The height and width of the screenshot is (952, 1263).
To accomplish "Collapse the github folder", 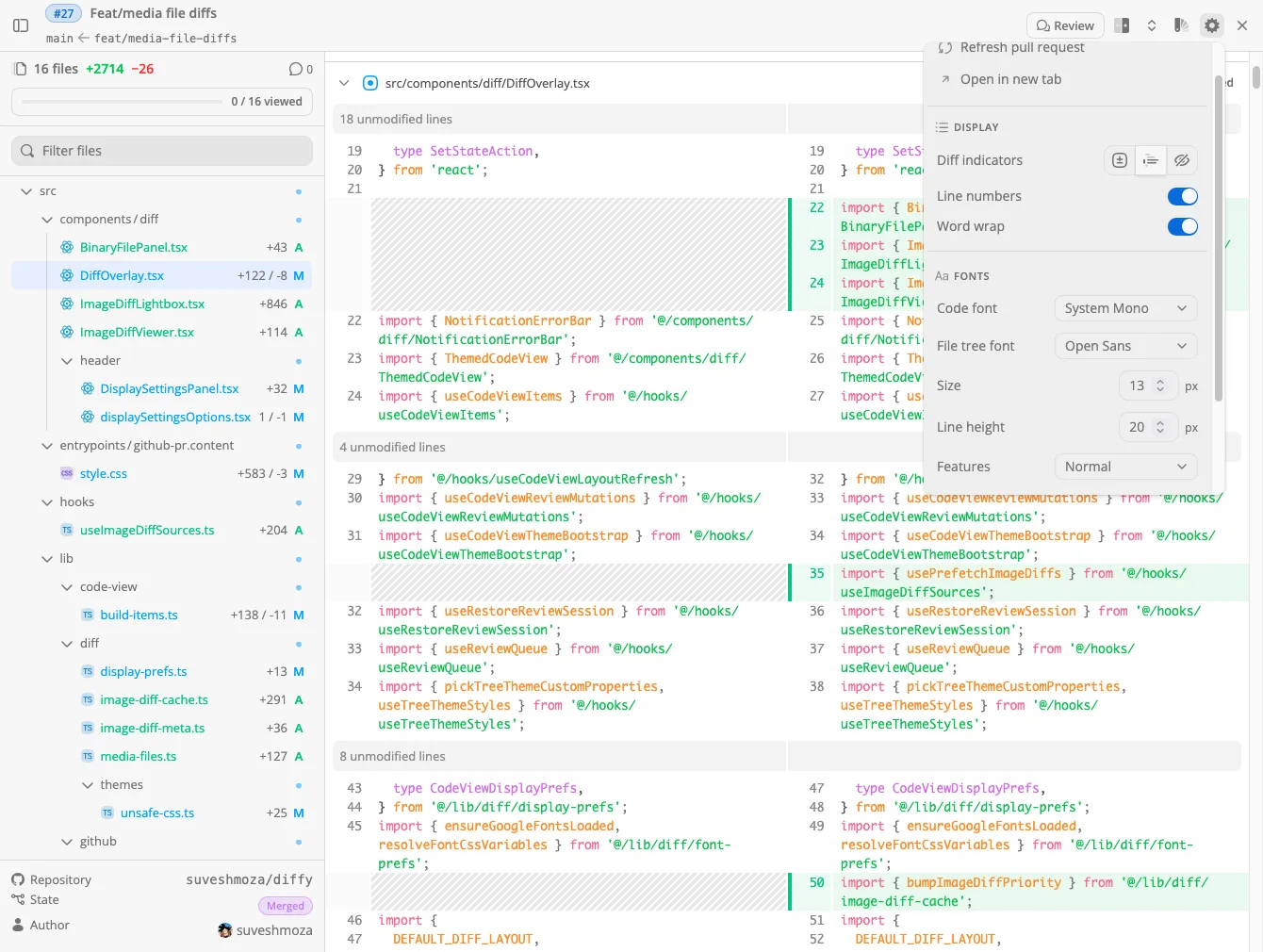I will coord(67,842).
